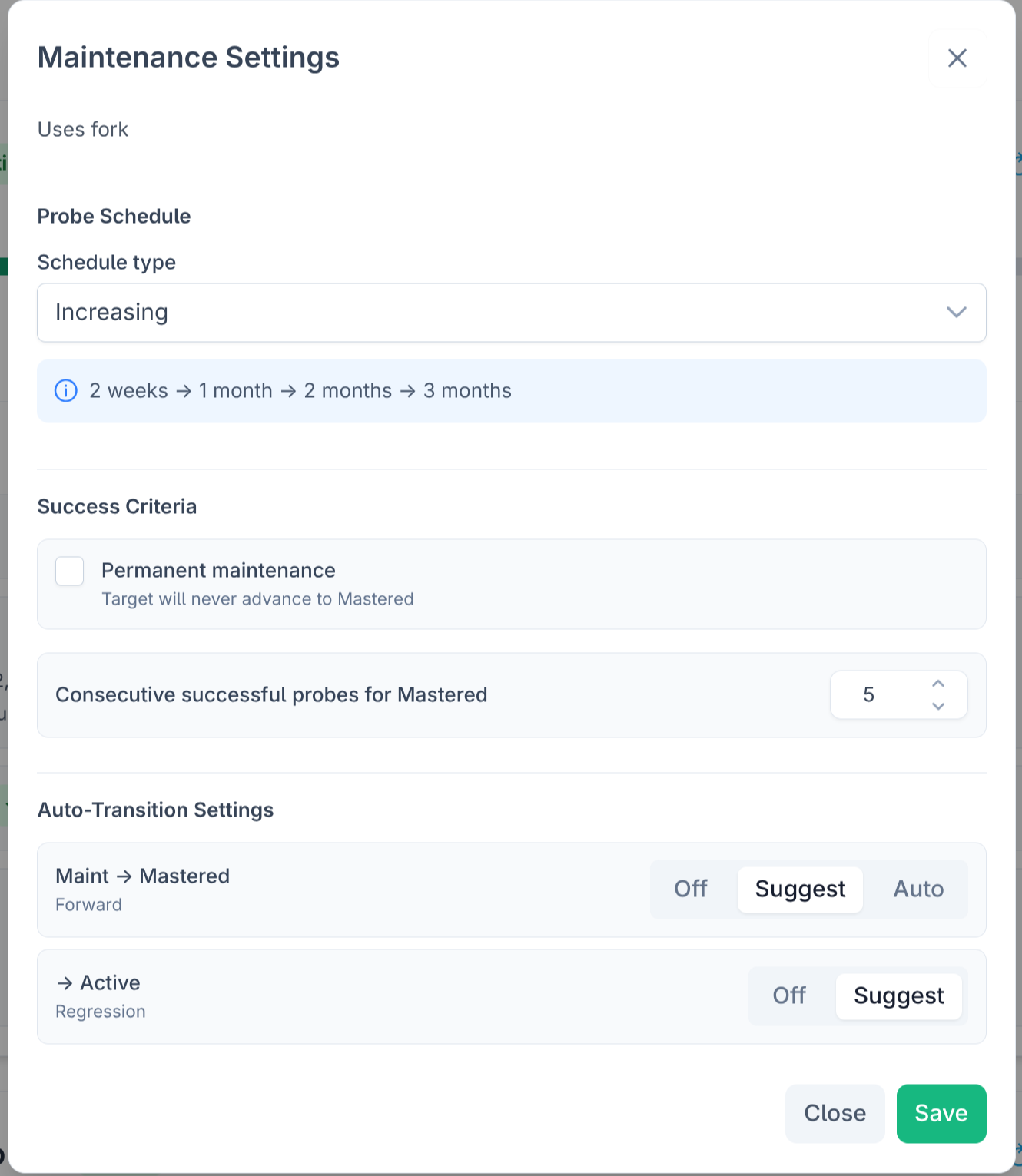The width and height of the screenshot is (1022, 1176).
Task: Click the info icon beside schedule intervals
Action: (66, 391)
